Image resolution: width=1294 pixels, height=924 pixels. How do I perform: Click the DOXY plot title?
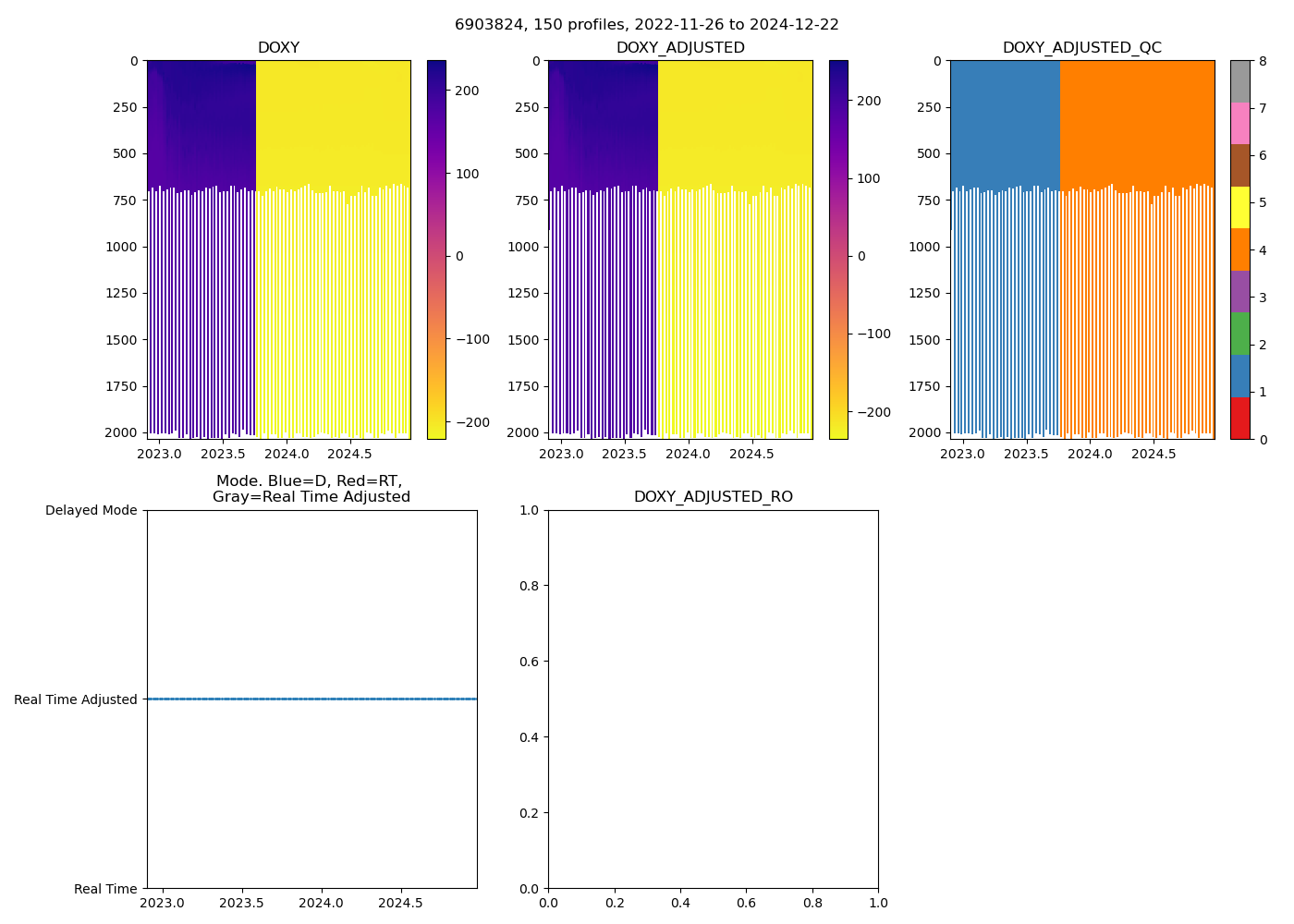[278, 48]
